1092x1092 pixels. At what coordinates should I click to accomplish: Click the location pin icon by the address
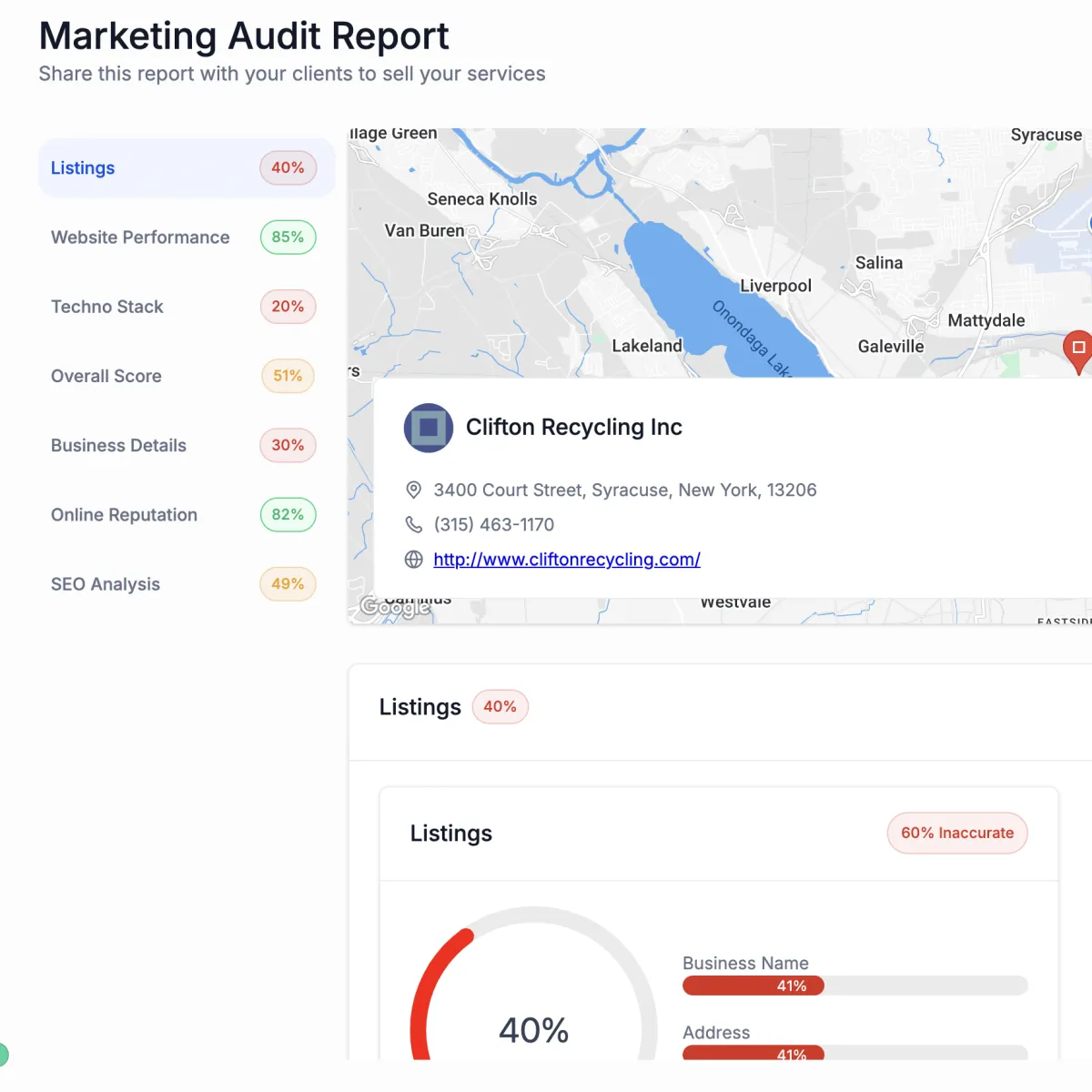pyautogui.click(x=413, y=490)
